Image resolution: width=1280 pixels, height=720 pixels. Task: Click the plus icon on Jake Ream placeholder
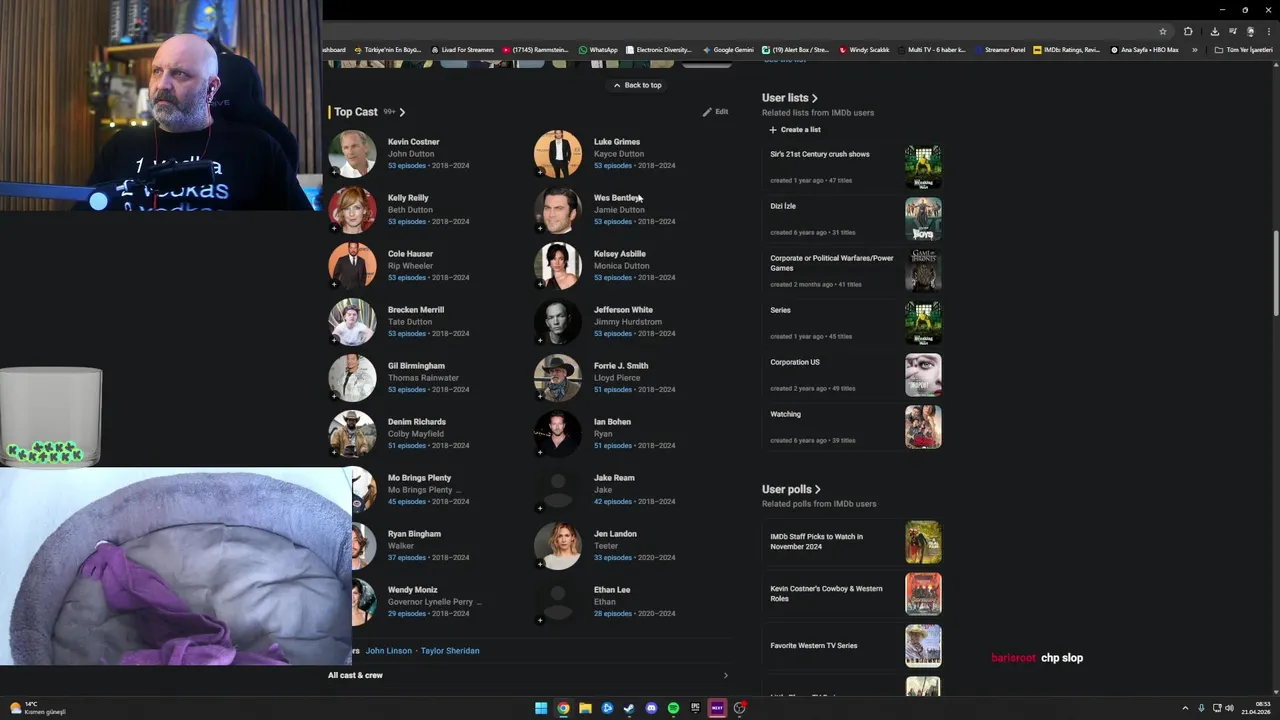point(540,508)
